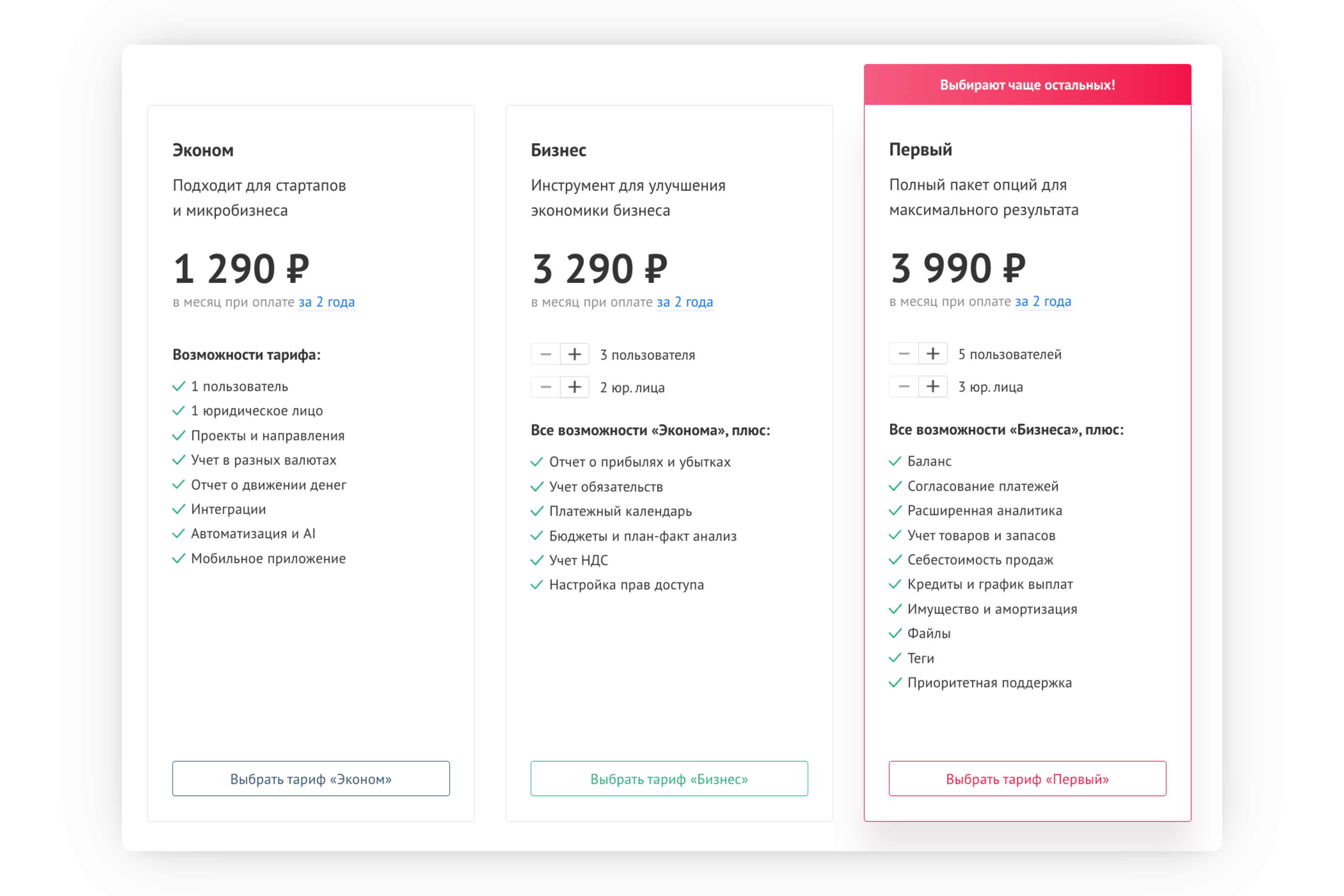Viewport: 1344px width, 896px height.
Task: Click the Выбирают чаще остальных banner
Action: click(1027, 84)
